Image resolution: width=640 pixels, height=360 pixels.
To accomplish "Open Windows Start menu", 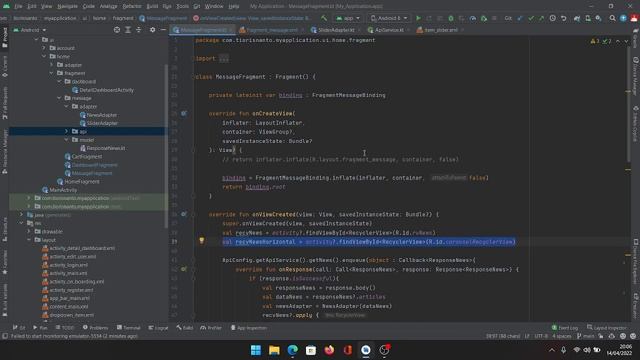I will (x=256, y=350).
